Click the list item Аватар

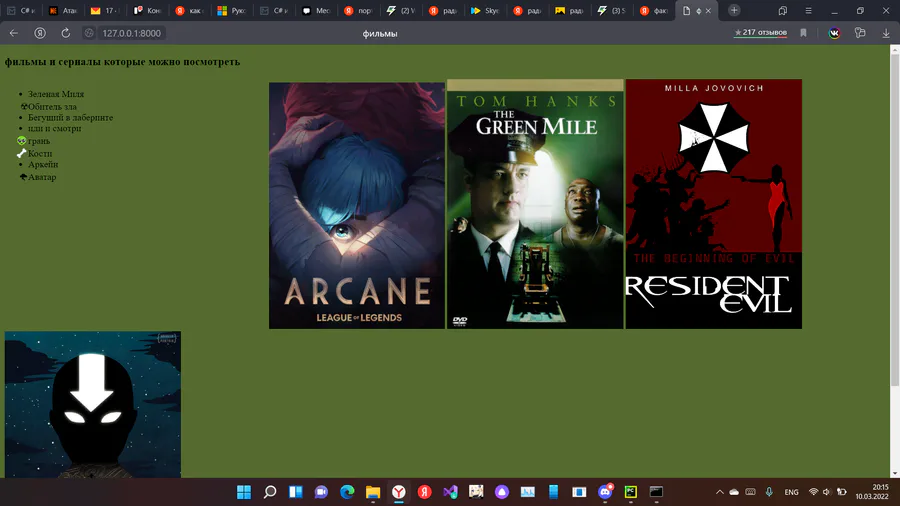(x=42, y=177)
